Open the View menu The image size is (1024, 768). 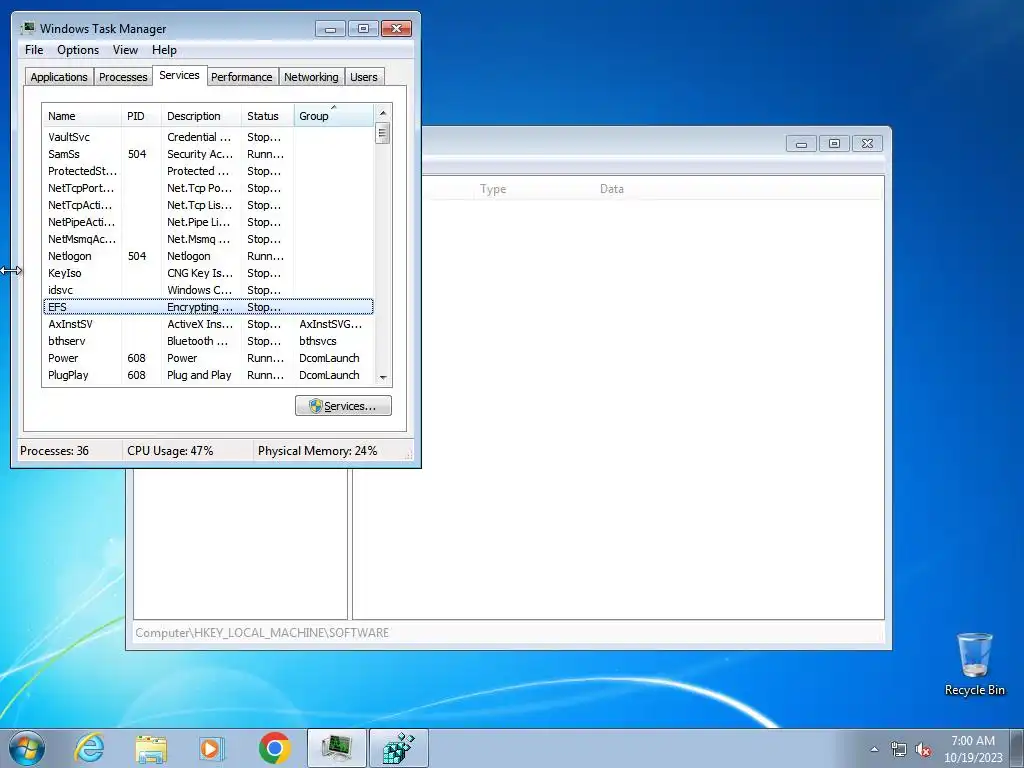point(125,50)
